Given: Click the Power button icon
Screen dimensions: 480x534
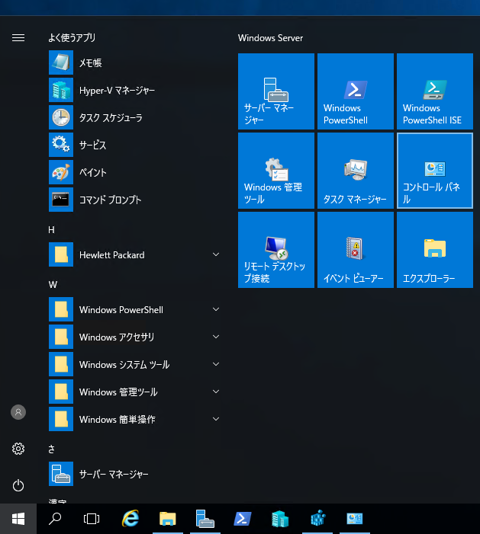Looking at the screenshot, I should (x=18, y=485).
